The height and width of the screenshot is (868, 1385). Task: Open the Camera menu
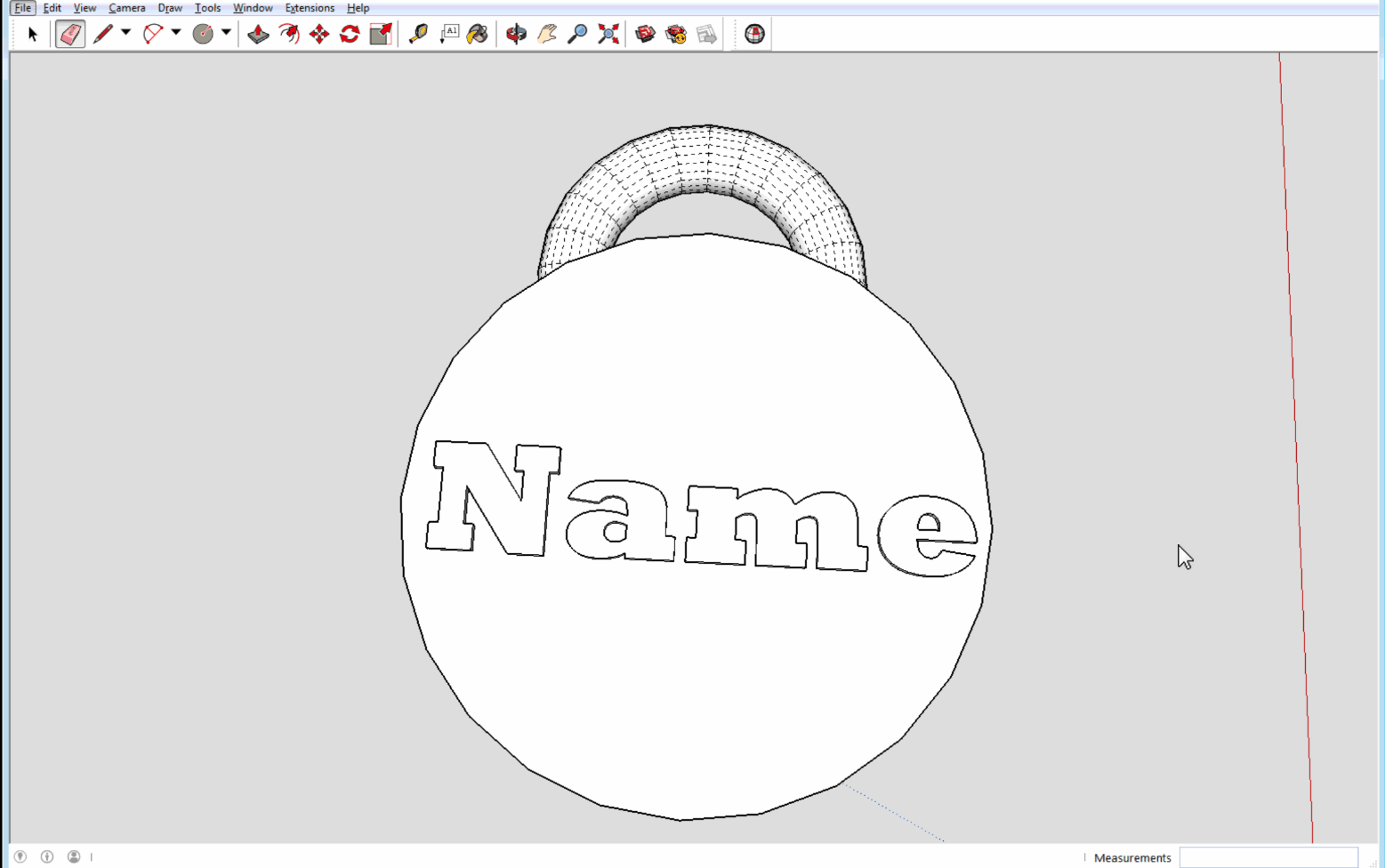[x=126, y=8]
